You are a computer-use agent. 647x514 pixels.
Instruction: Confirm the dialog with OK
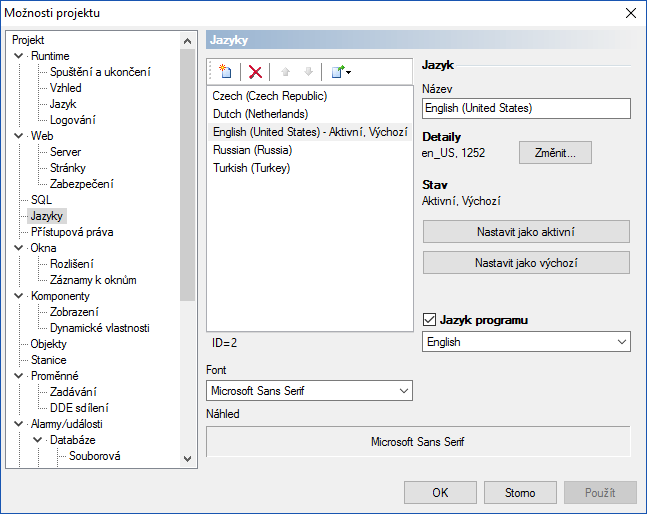[440, 492]
